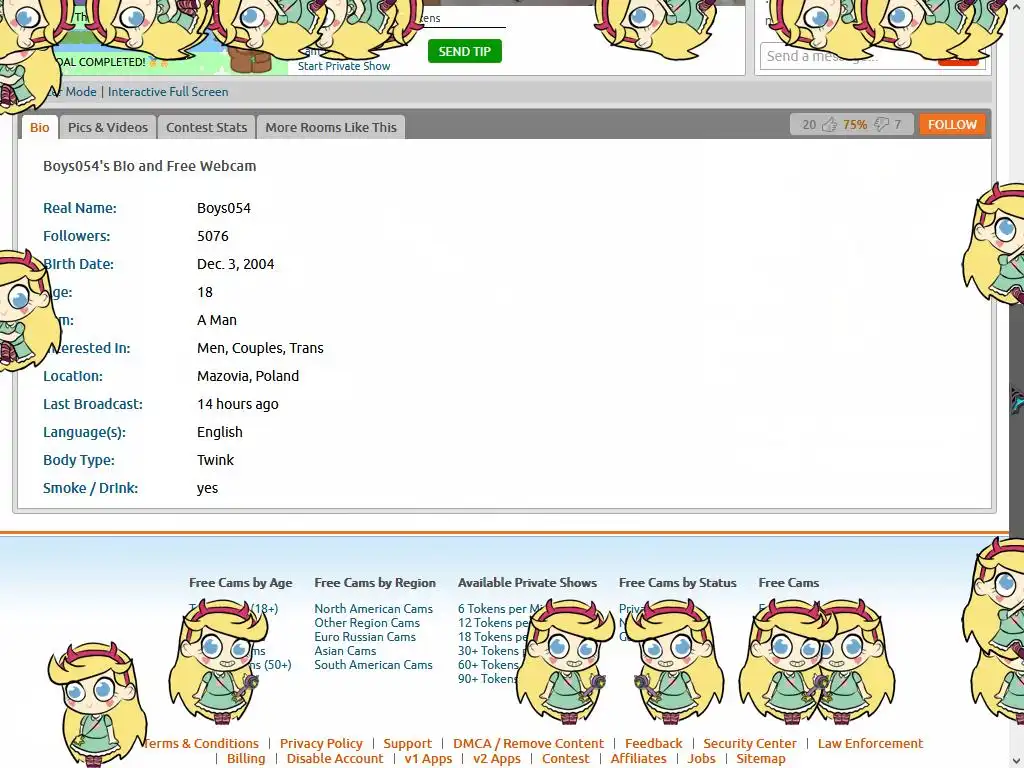Open the Affiliates footer link

pyautogui.click(x=639, y=758)
